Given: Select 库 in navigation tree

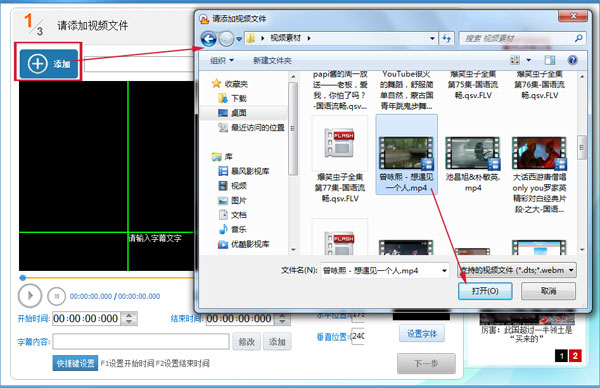Looking at the screenshot, I should coord(222,157).
